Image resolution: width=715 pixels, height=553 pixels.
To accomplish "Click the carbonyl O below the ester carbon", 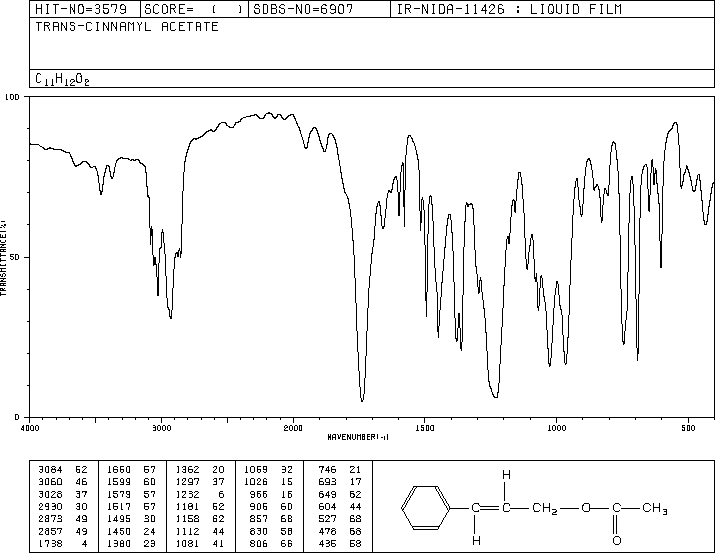I will 617,540.
